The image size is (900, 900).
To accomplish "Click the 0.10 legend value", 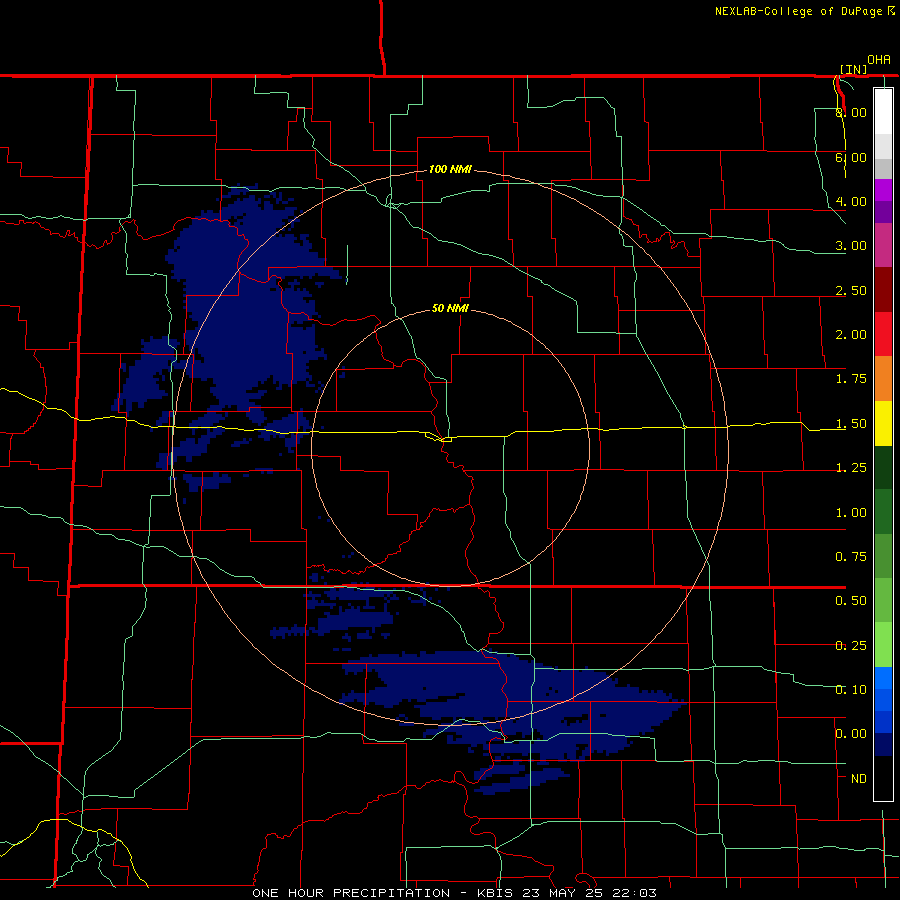I will [x=851, y=689].
